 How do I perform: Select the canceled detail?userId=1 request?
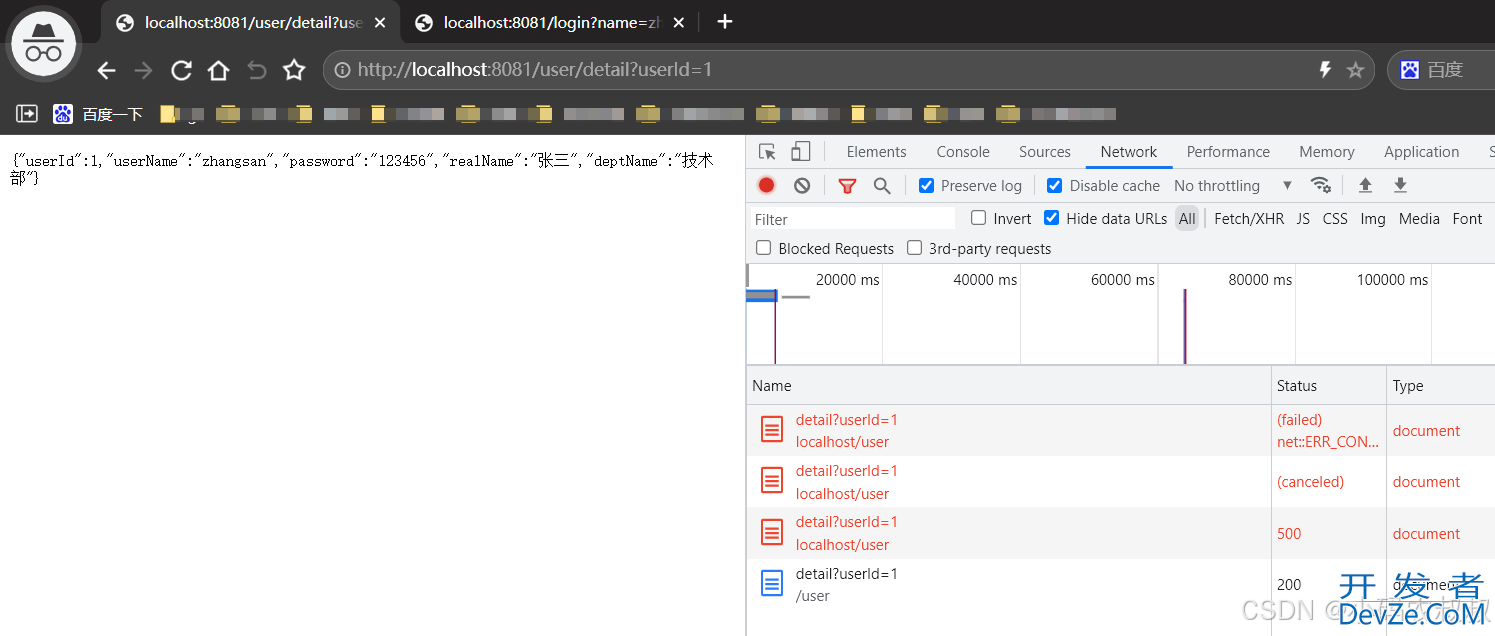1120,482
